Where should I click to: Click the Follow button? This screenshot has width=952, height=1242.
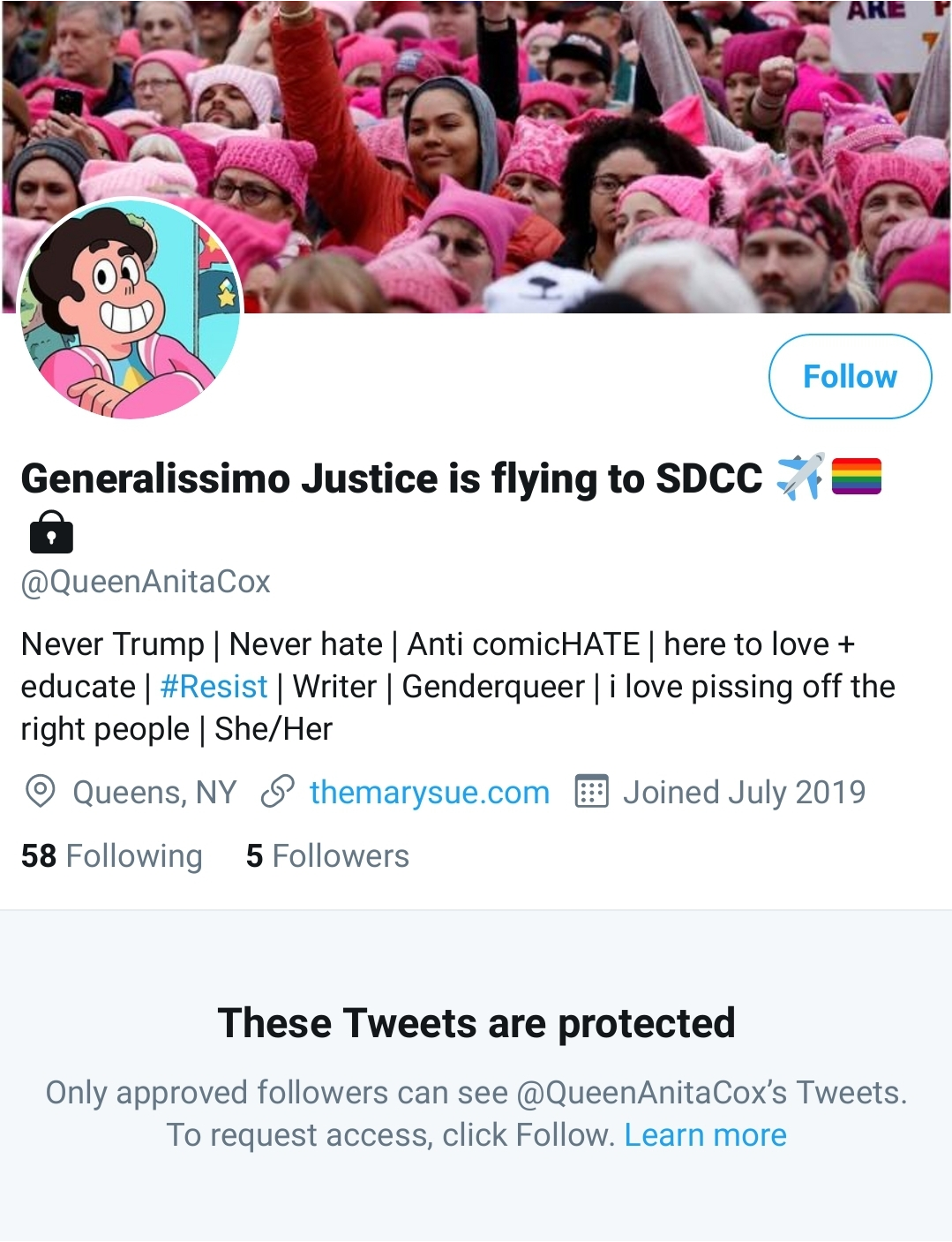click(850, 377)
